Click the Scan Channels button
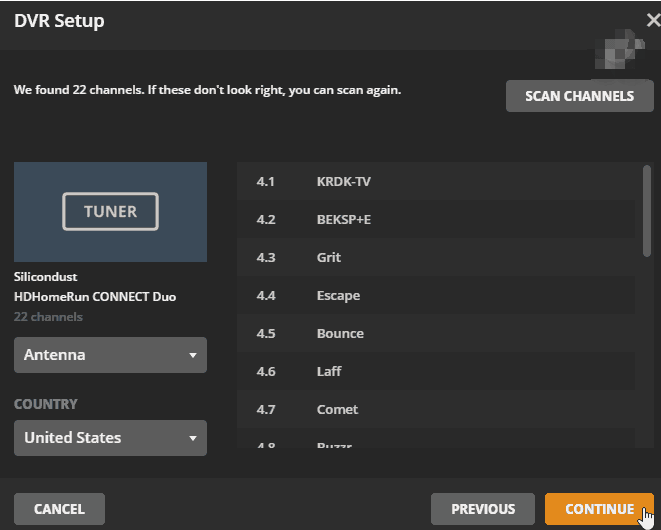Viewport: 661px width, 530px height. pyautogui.click(x=580, y=96)
